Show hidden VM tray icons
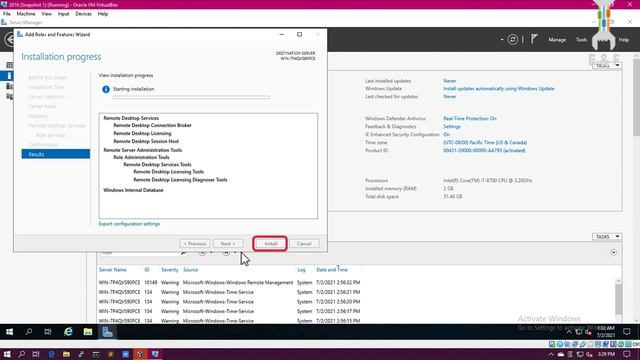This screenshot has width=640, height=360. tap(569, 332)
